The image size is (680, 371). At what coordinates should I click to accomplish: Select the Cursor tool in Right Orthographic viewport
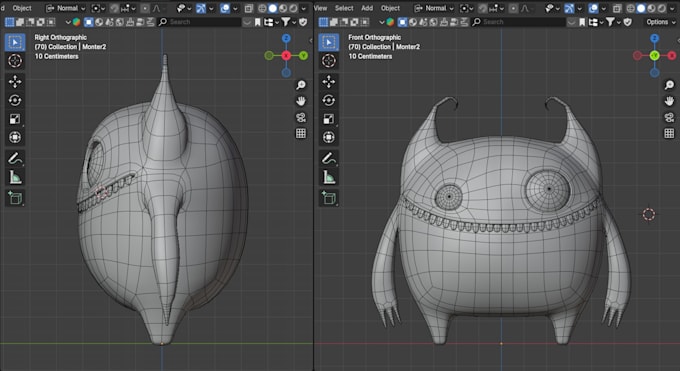[15, 61]
